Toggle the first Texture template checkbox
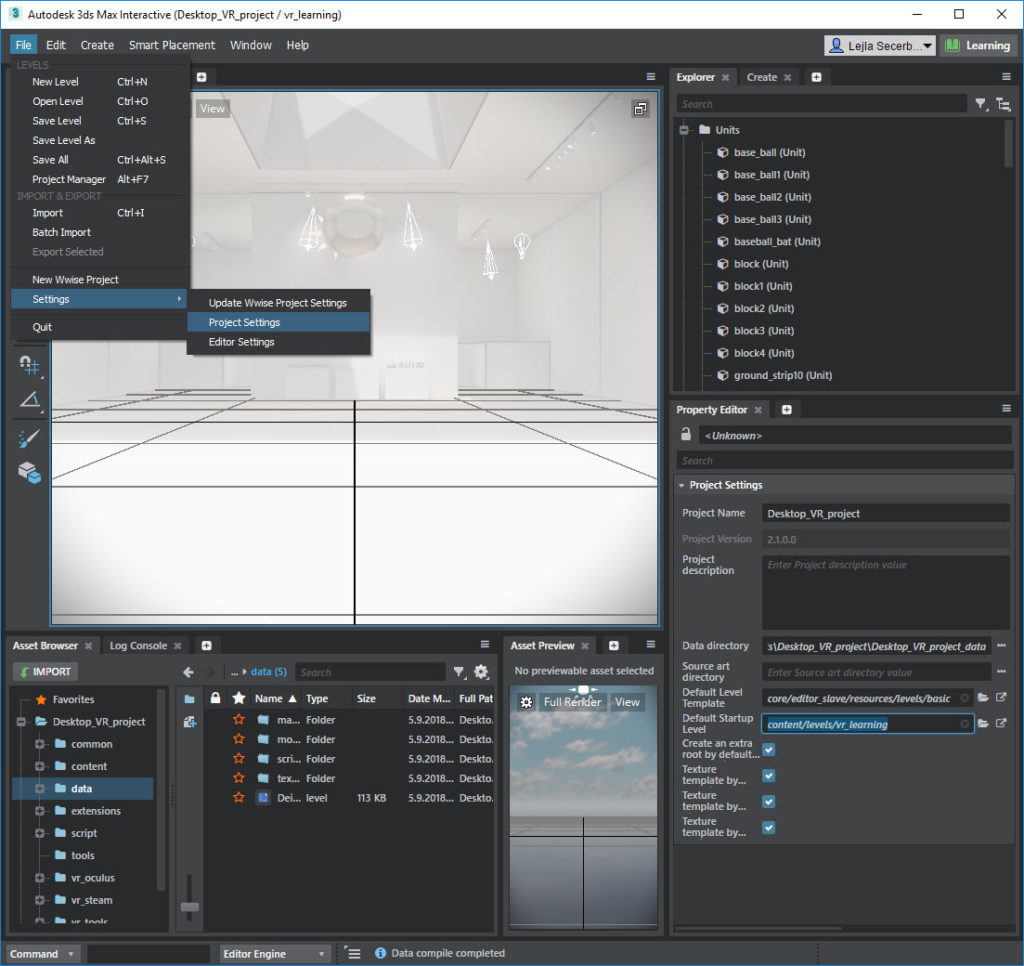The height and width of the screenshot is (966, 1024). point(769,775)
